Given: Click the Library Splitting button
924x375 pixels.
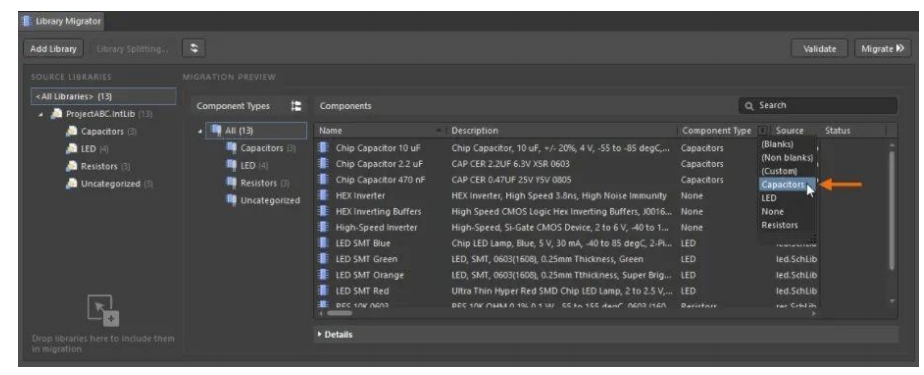Looking at the screenshot, I should [132, 49].
